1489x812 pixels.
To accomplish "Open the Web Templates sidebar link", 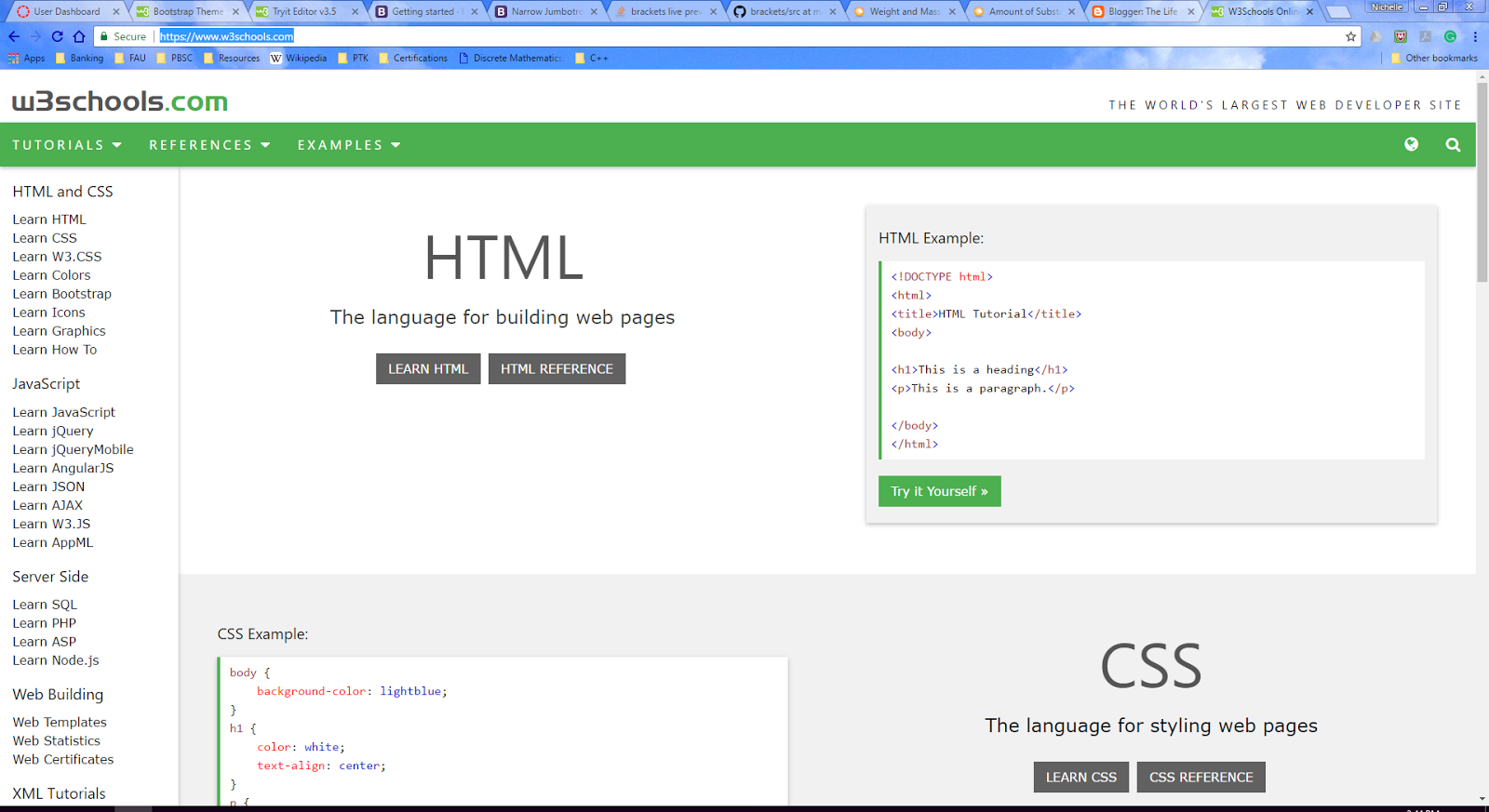I will click(x=60, y=722).
